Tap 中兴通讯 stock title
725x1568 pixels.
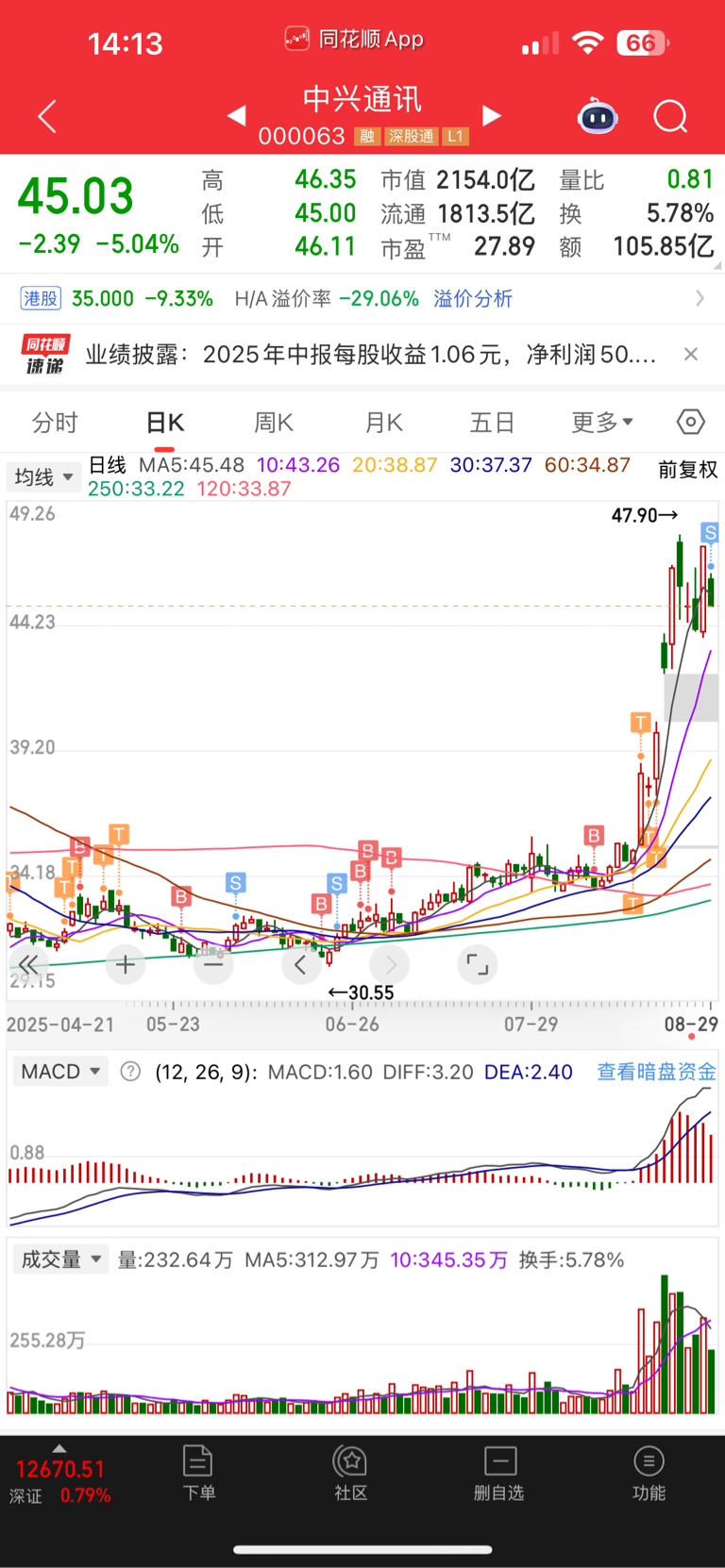click(362, 99)
